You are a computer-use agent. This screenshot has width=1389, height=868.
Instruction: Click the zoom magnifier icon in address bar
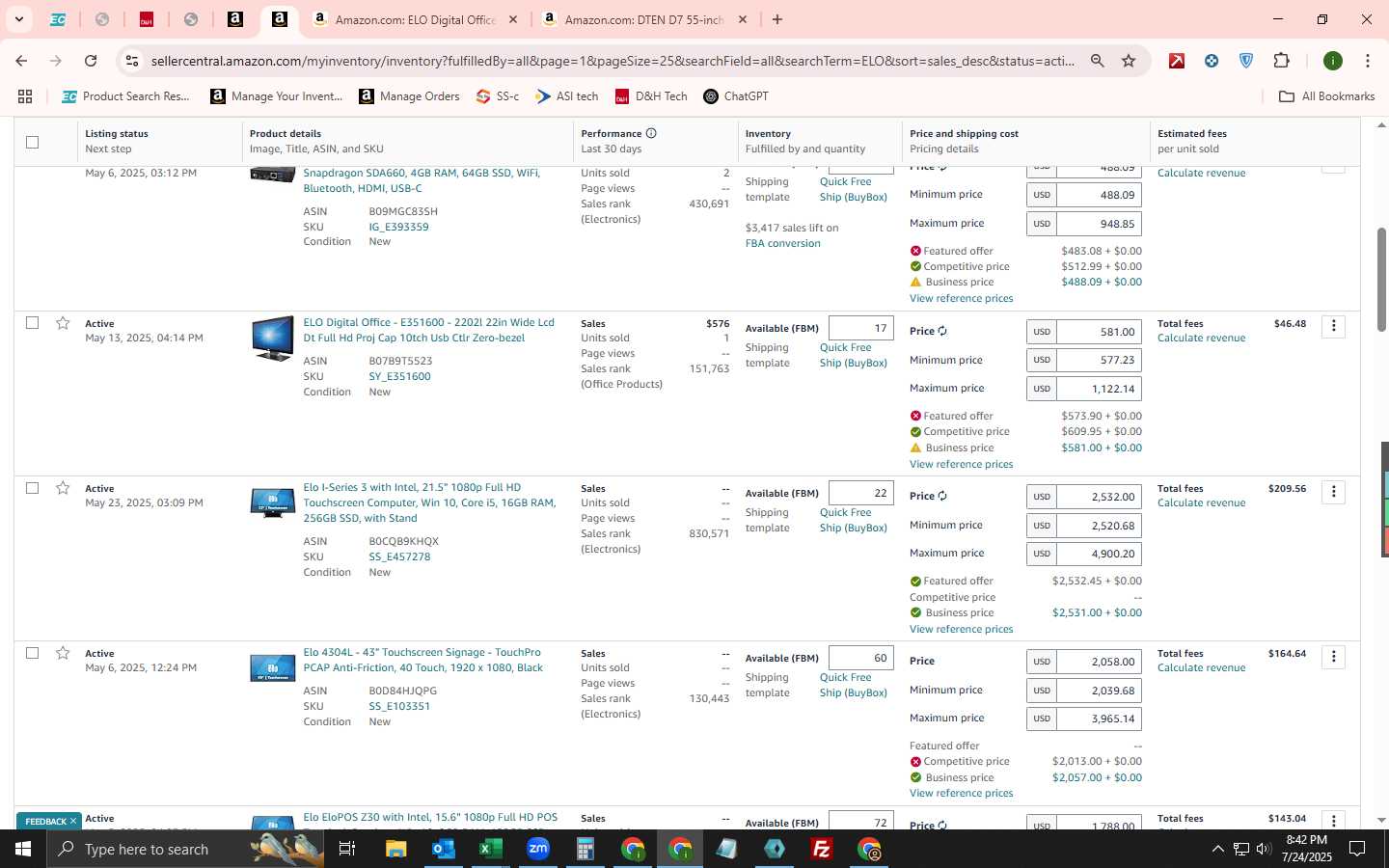tap(1097, 61)
